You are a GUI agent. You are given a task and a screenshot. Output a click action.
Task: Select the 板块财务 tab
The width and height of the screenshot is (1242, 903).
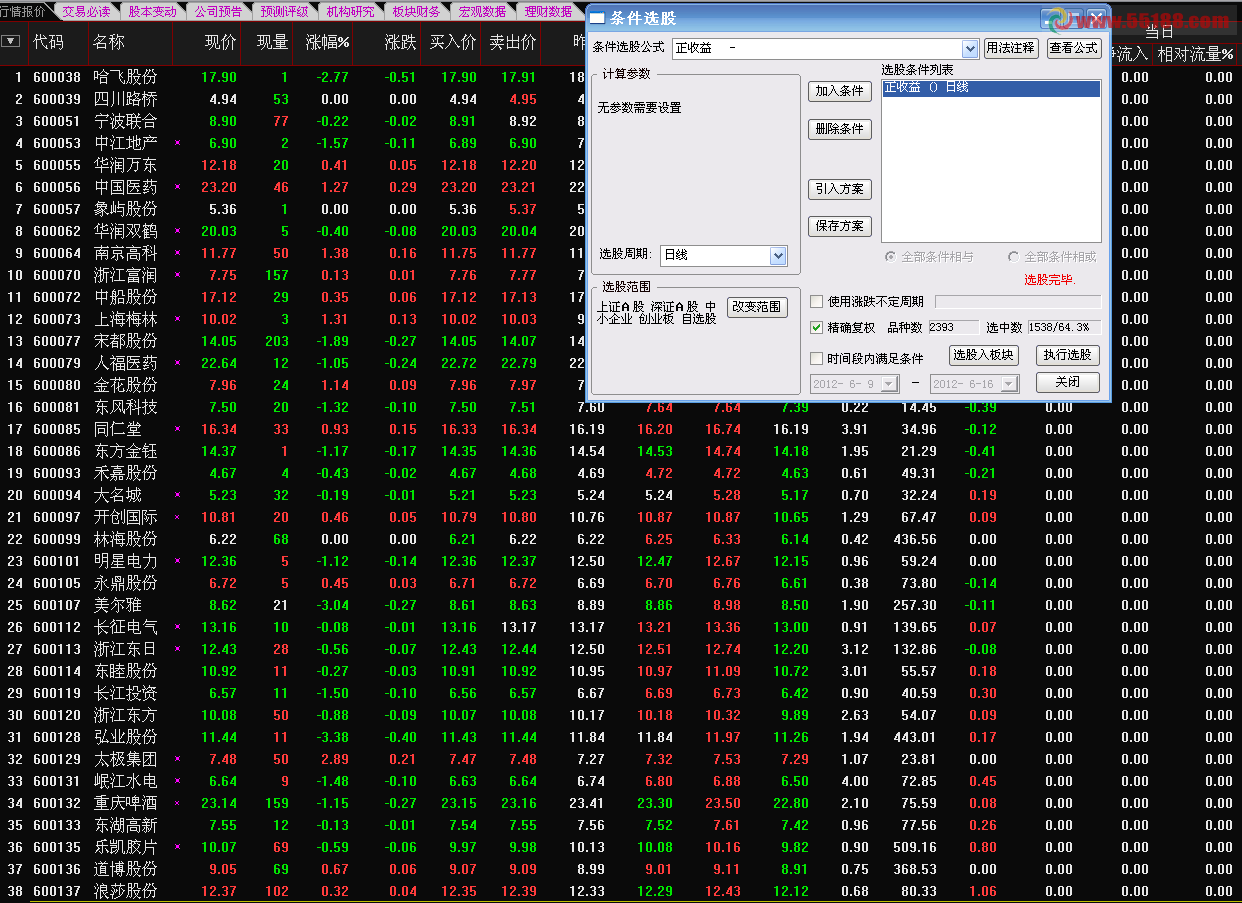click(x=416, y=12)
